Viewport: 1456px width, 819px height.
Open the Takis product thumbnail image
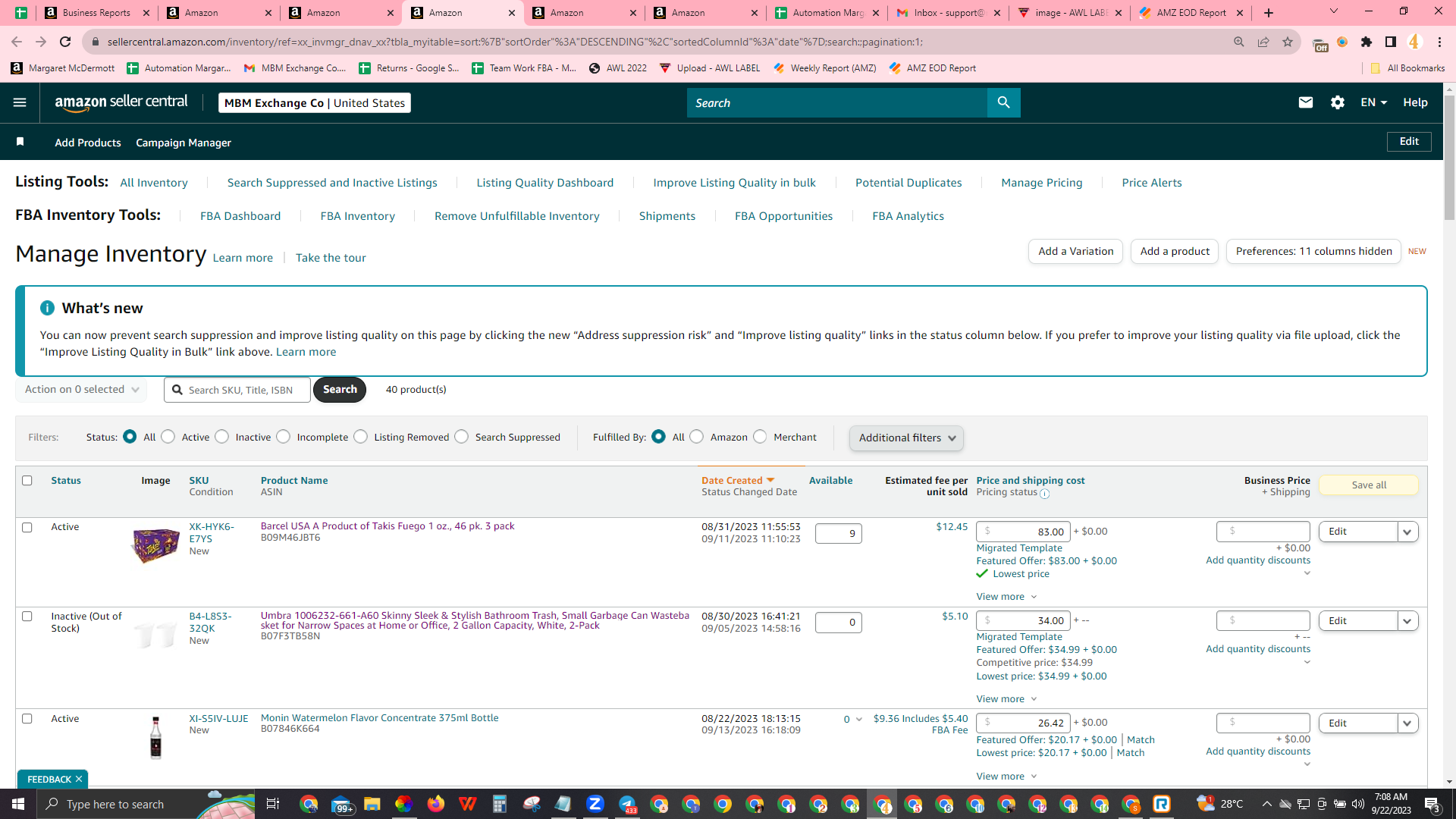155,544
